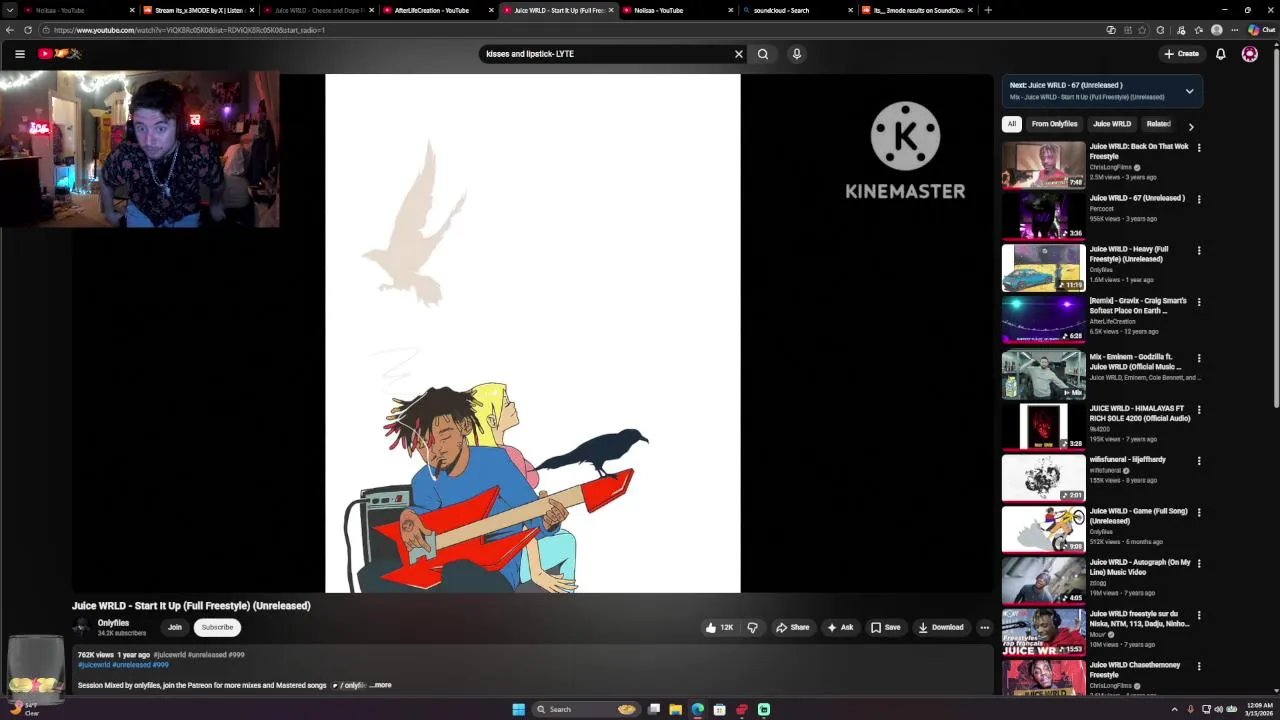Start voice search with microphone
Screen dimensions: 1280x720
tap(797, 54)
